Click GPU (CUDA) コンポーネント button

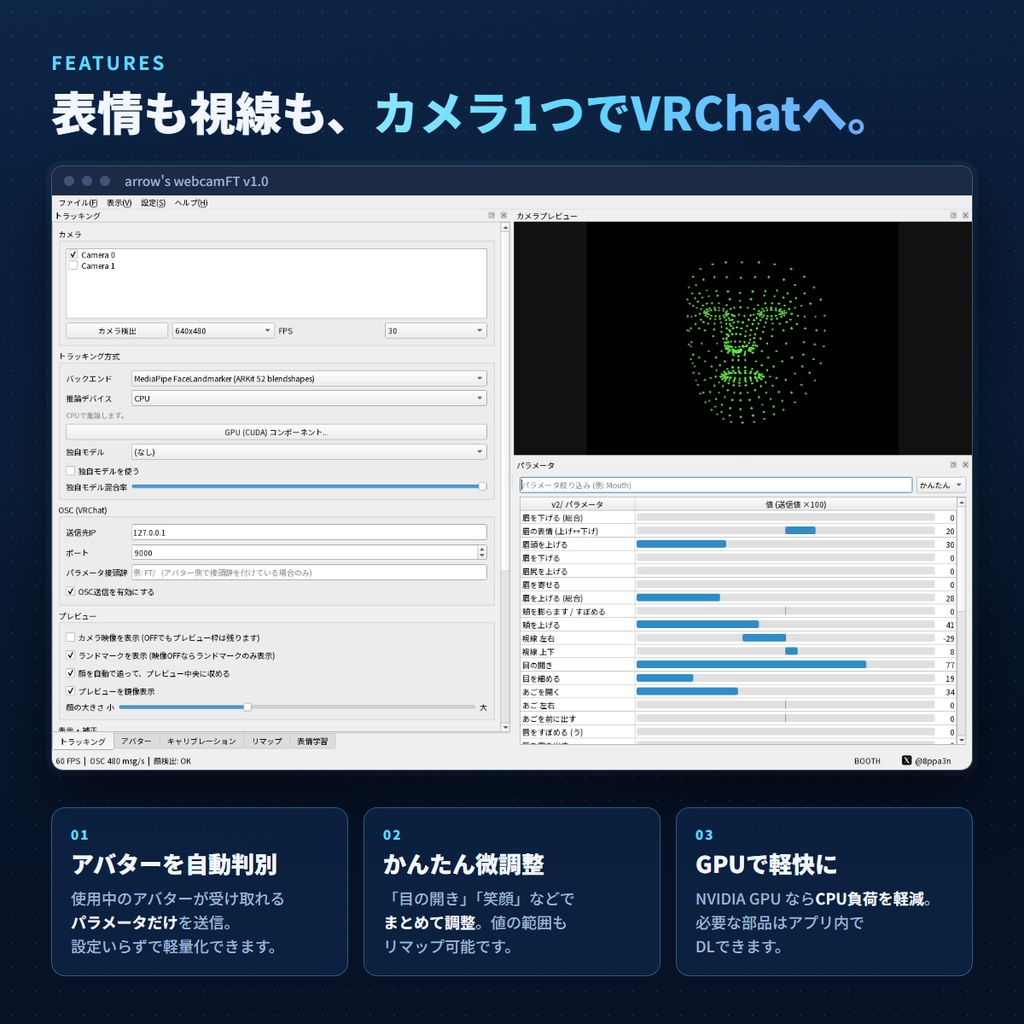(x=276, y=432)
